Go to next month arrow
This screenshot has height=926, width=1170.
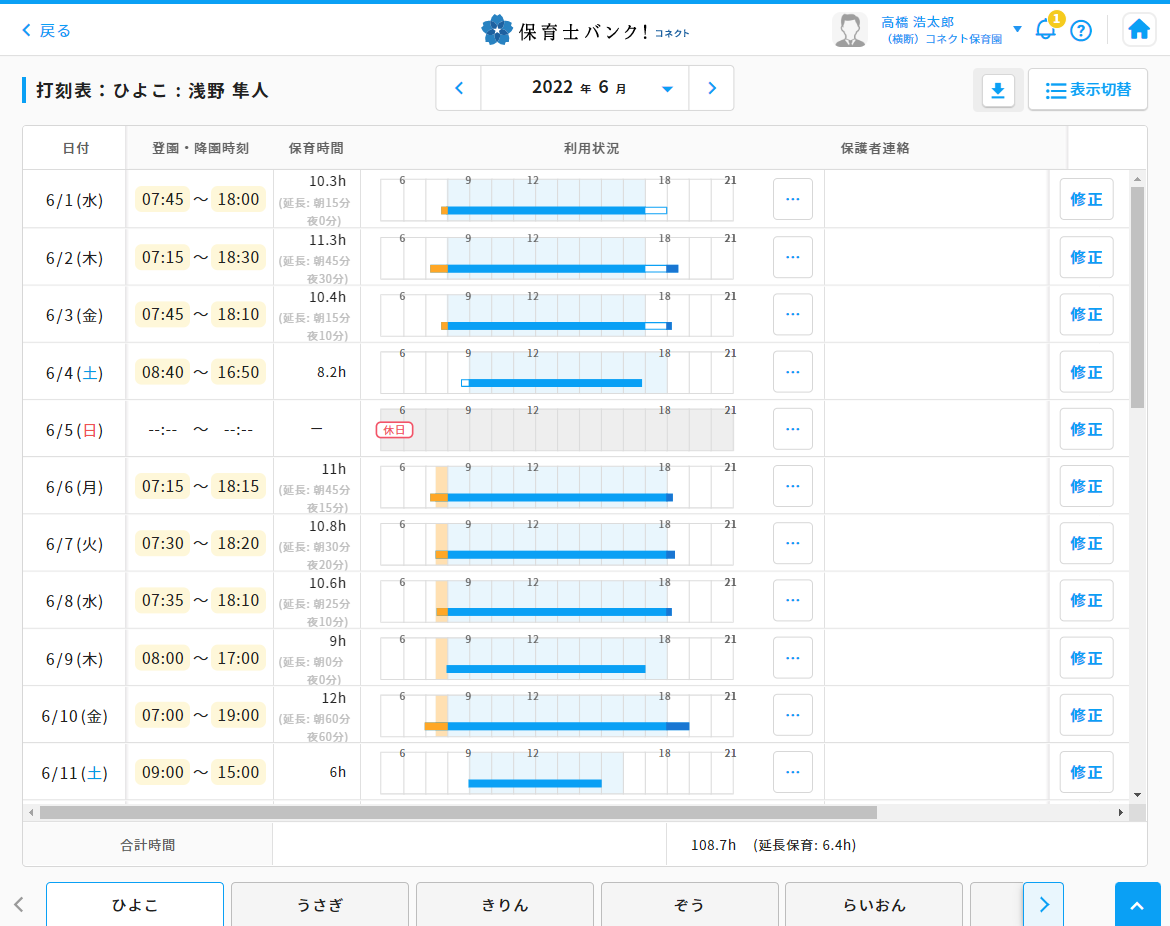click(712, 88)
